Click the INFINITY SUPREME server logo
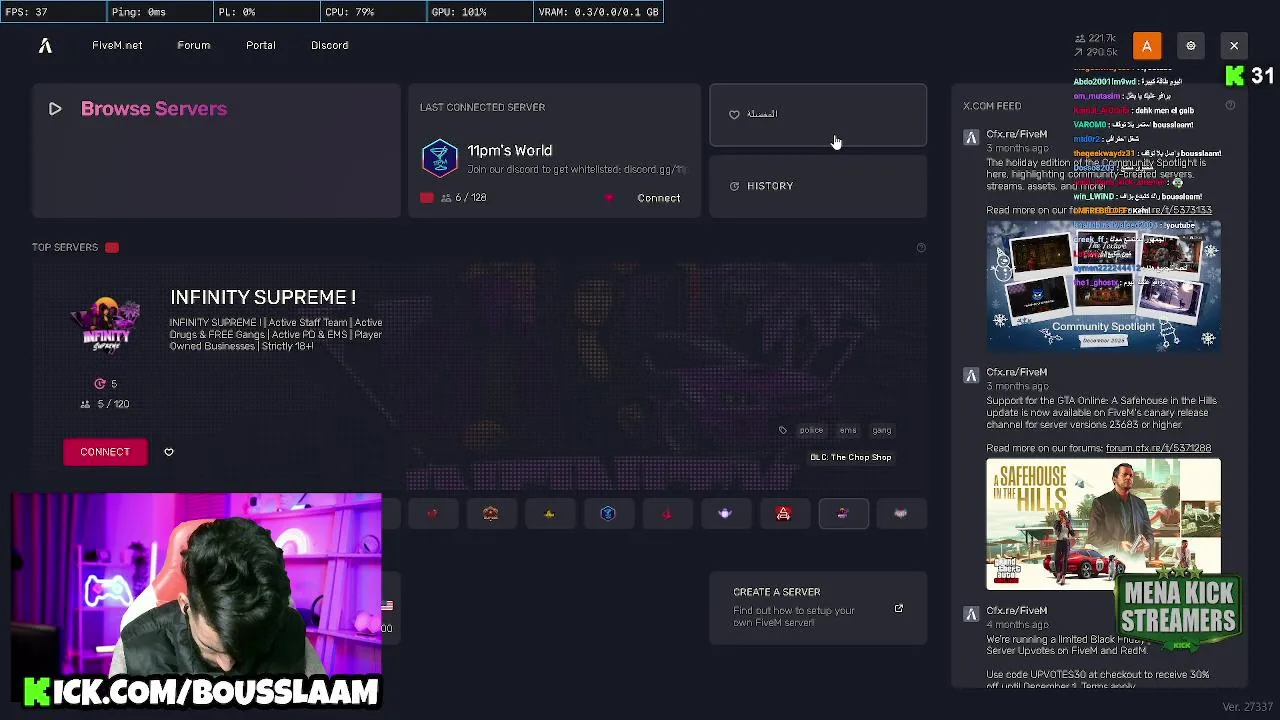Viewport: 1280px width, 720px height. point(106,325)
